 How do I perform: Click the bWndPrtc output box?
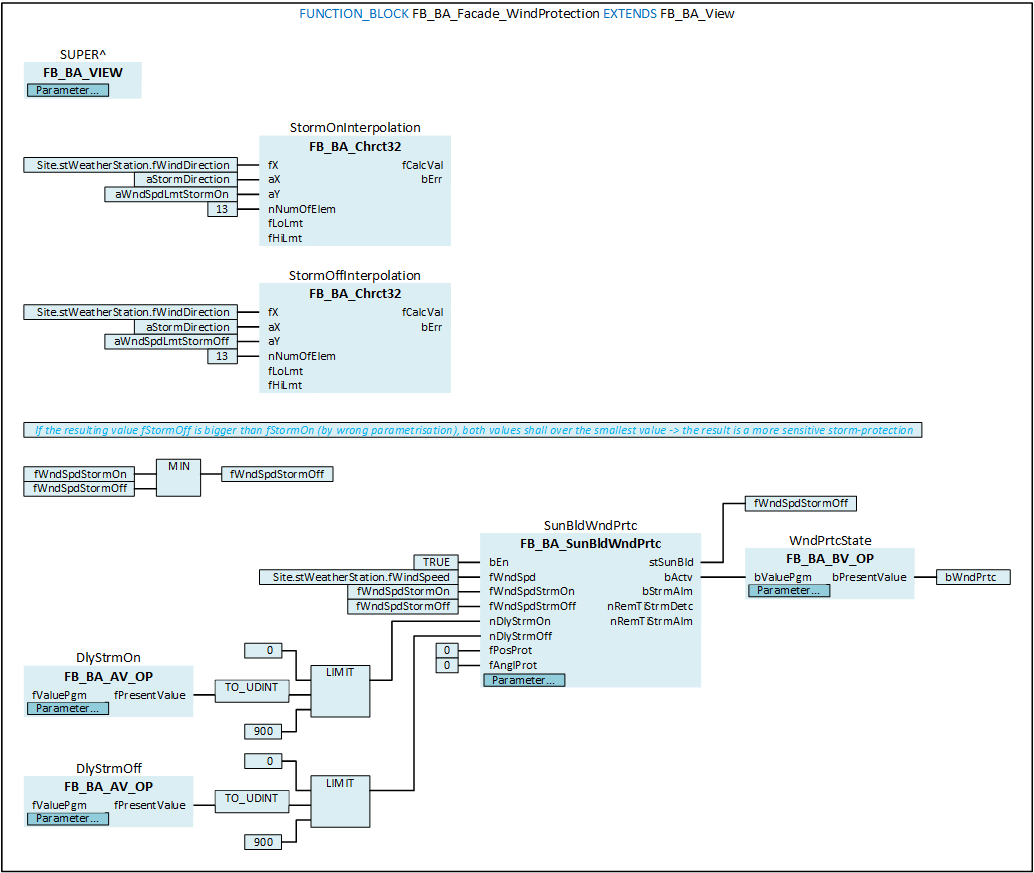click(x=973, y=577)
